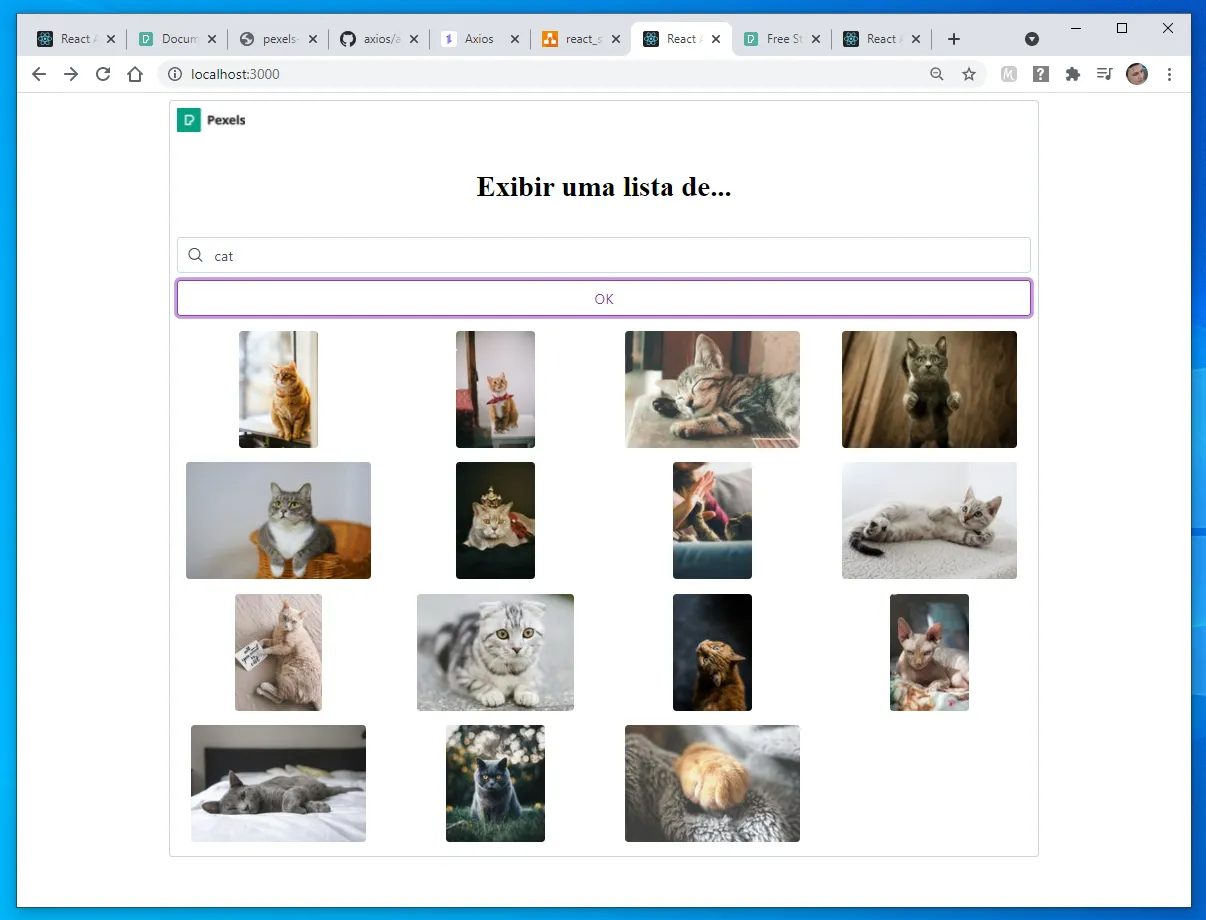Image resolution: width=1206 pixels, height=920 pixels.
Task: Close the Docum tab
Action: coord(212,39)
